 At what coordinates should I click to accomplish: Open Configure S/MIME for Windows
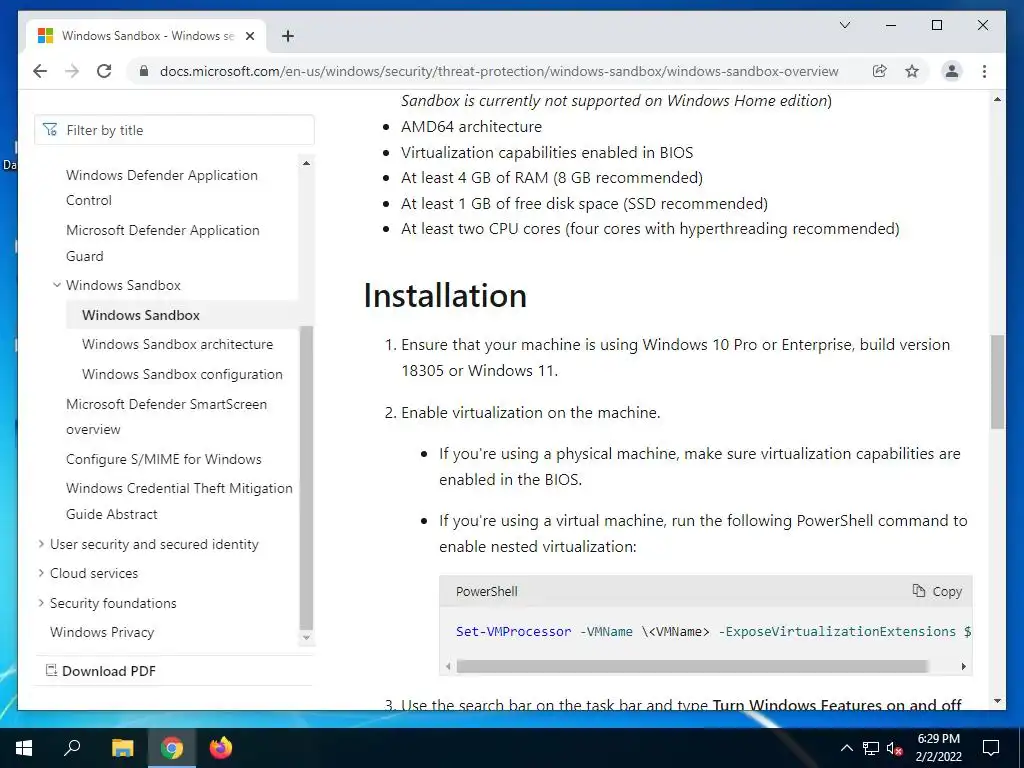tap(163, 459)
